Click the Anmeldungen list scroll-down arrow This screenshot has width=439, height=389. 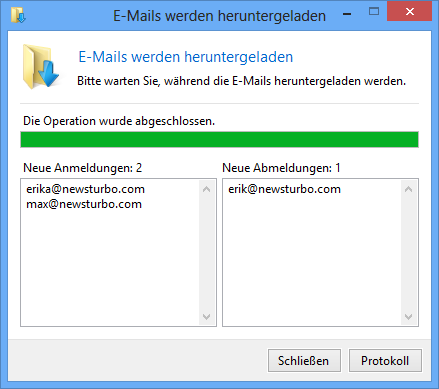[x=206, y=316]
